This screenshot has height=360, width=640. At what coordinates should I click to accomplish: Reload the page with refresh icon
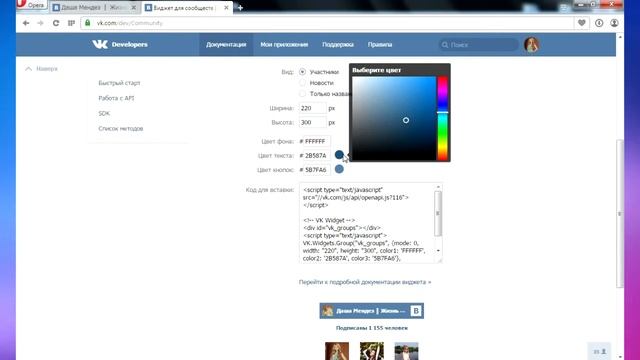(x=56, y=23)
